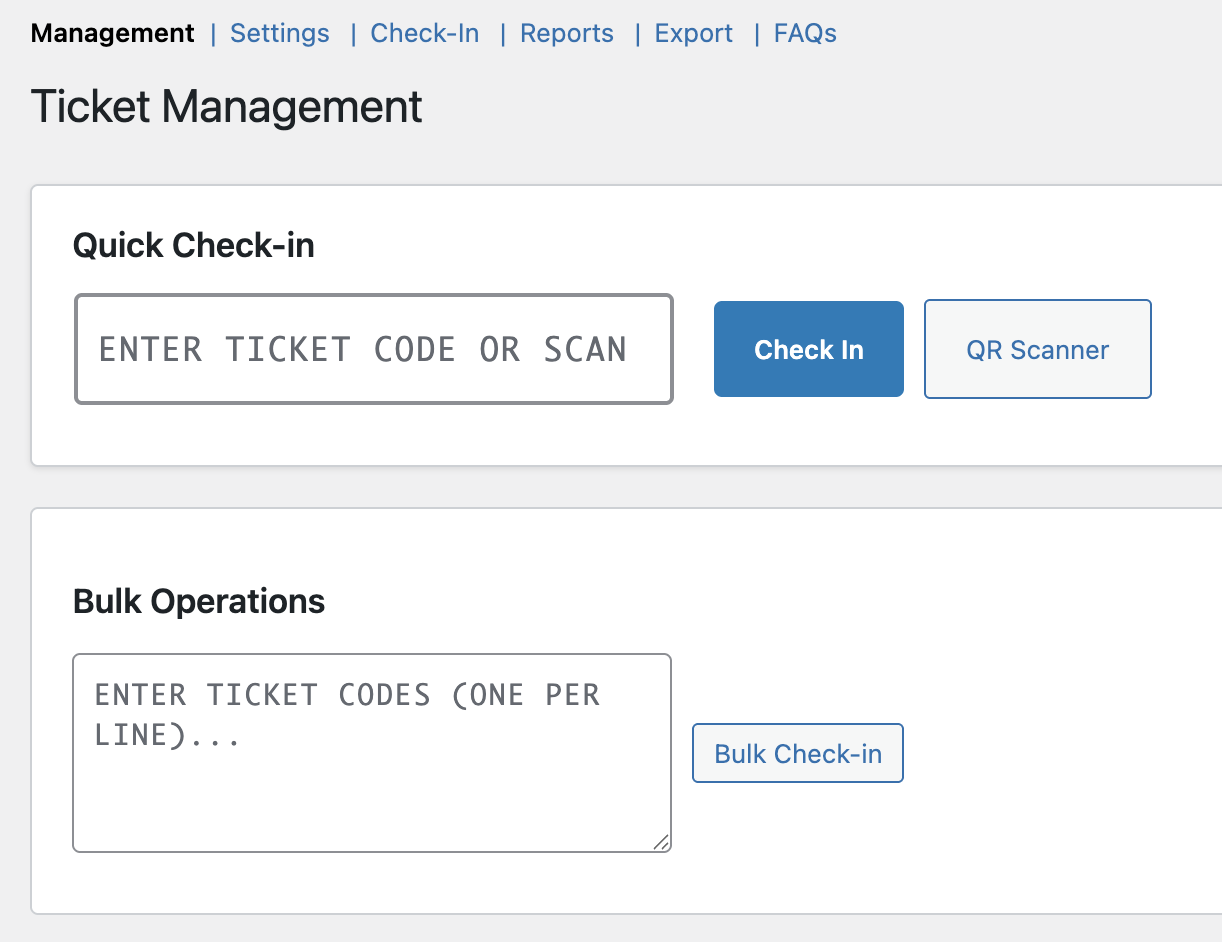Screen dimensions: 1222x942
Task: Click empty space right of Bulk Check-in button
Action: tap(1050, 753)
